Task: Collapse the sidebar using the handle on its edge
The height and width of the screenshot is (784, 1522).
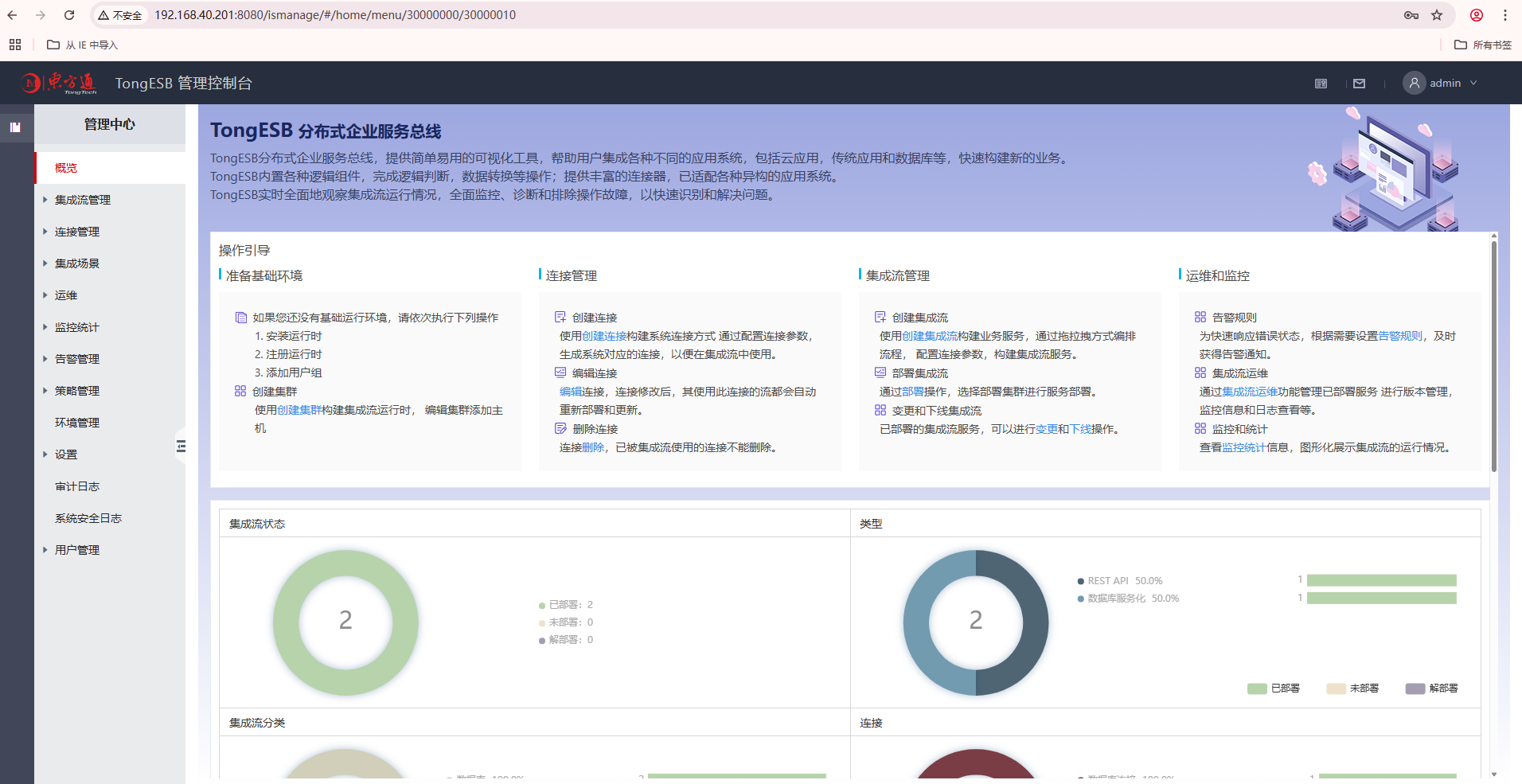Action: coord(181,447)
